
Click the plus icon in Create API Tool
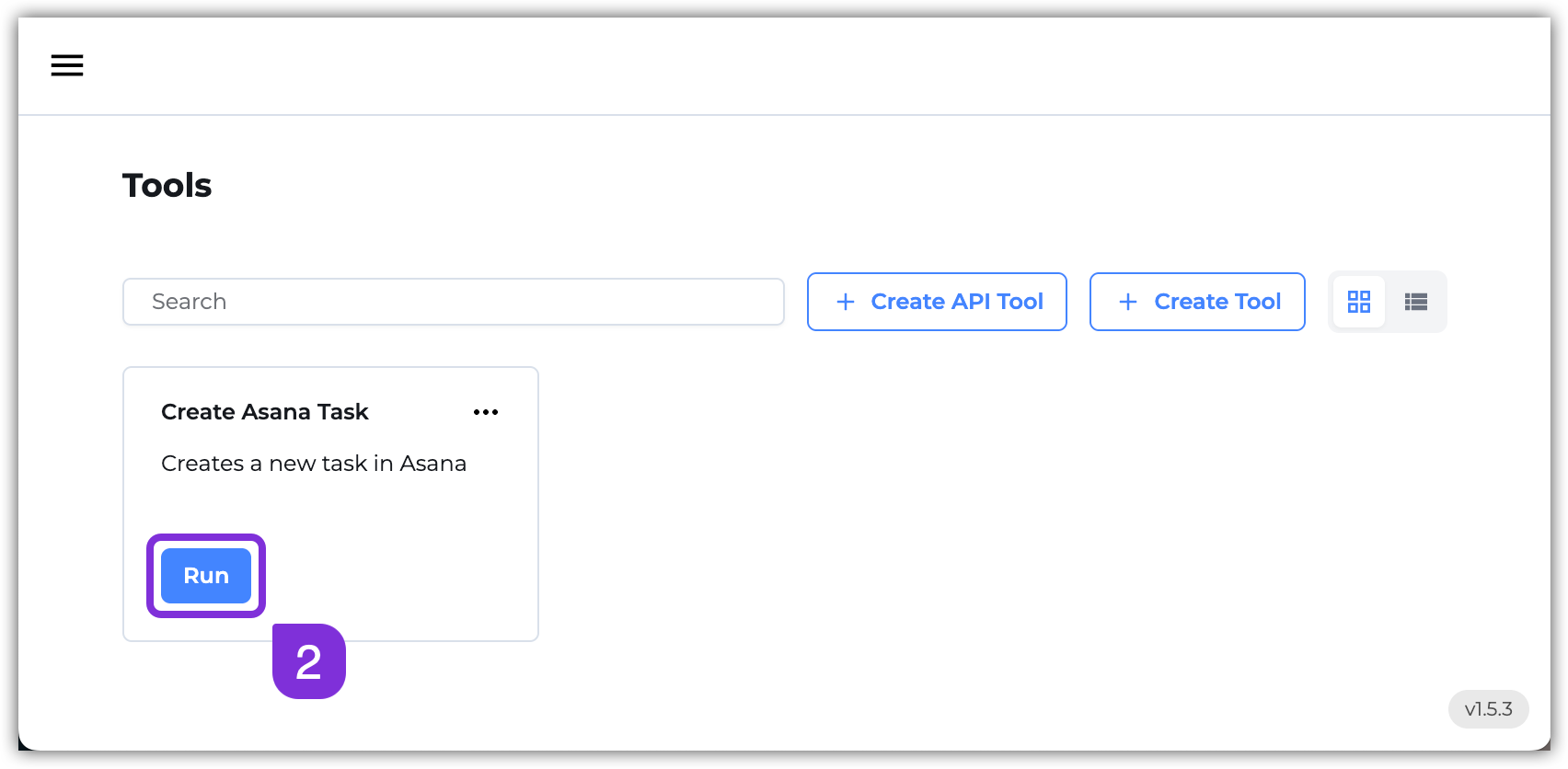(x=845, y=302)
